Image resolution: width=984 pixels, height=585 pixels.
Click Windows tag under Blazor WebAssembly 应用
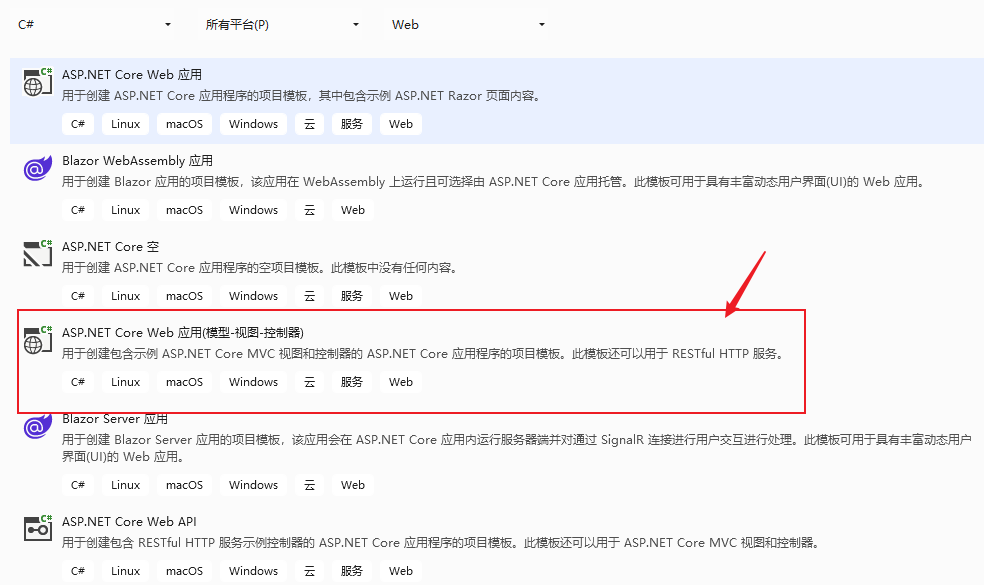pos(254,210)
